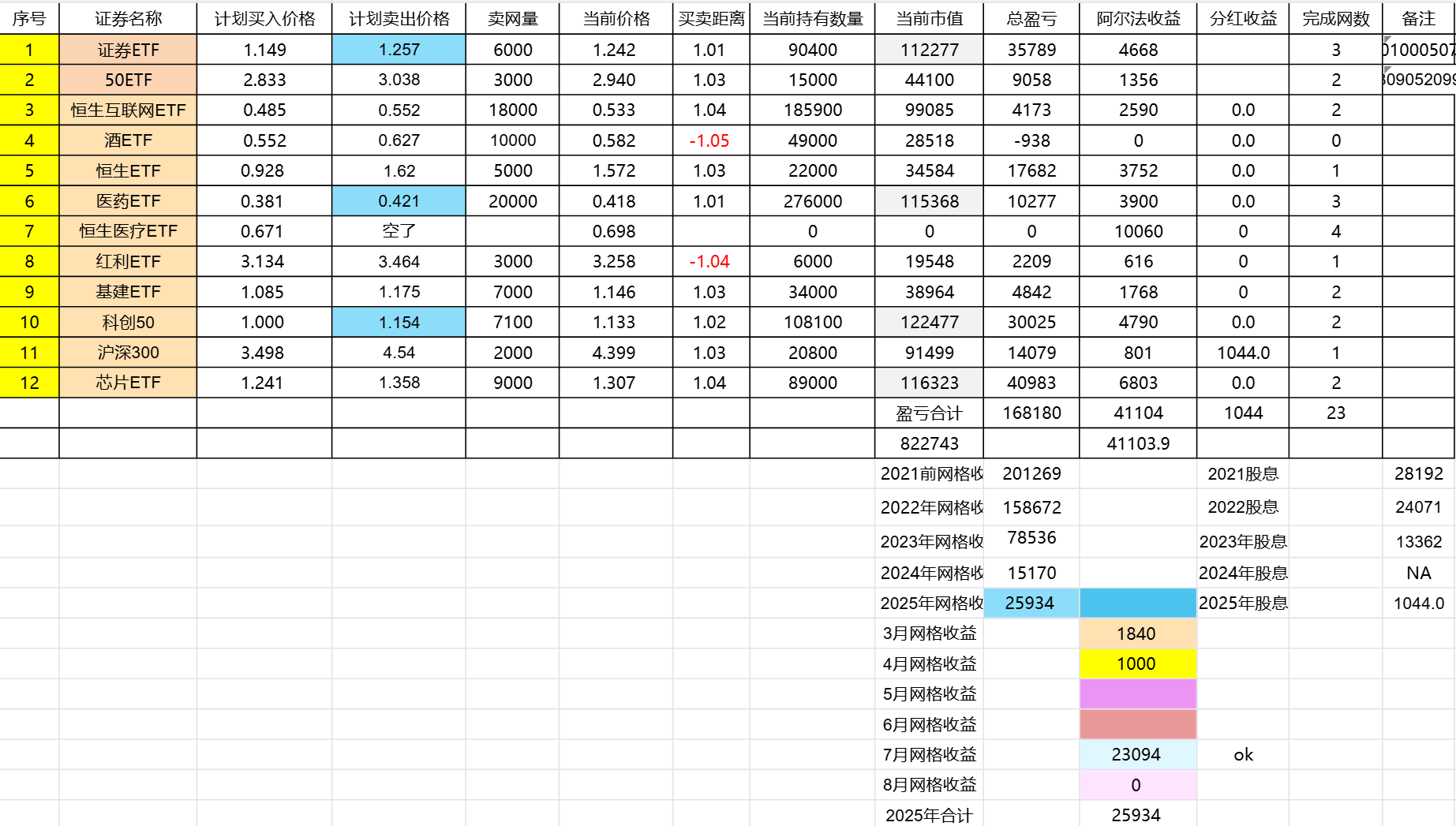This screenshot has width=1456, height=826.
Task: Click the comment indicator in 50ETF's 备注 cell
Action: (x=1387, y=69)
